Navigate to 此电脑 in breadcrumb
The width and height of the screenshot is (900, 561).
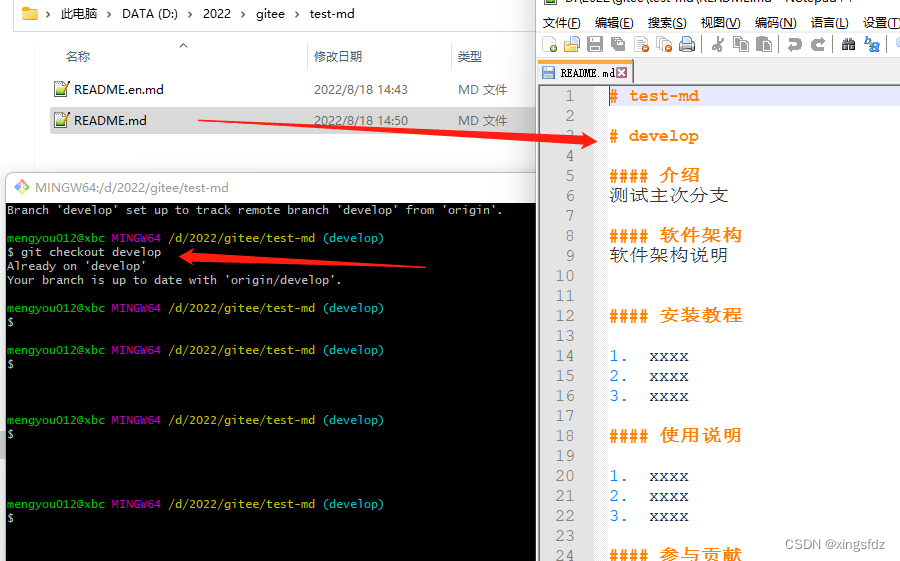click(79, 14)
